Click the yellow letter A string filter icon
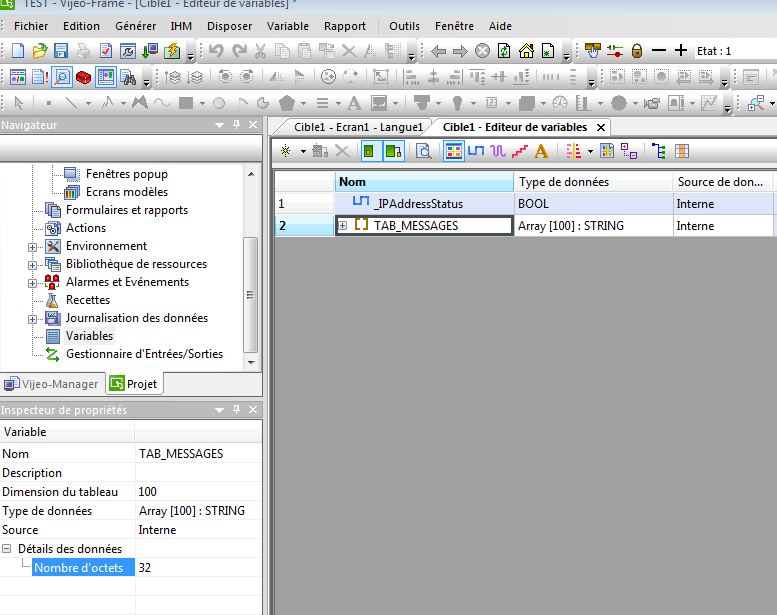 click(541, 151)
